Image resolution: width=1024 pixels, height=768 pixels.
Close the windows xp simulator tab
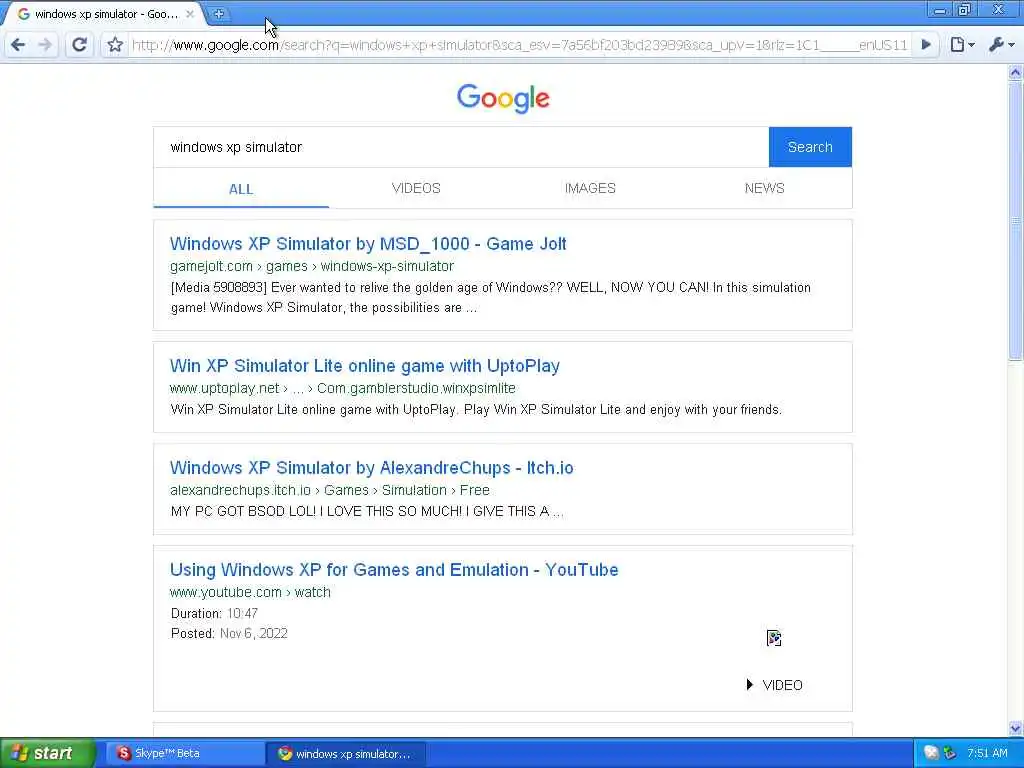click(190, 14)
